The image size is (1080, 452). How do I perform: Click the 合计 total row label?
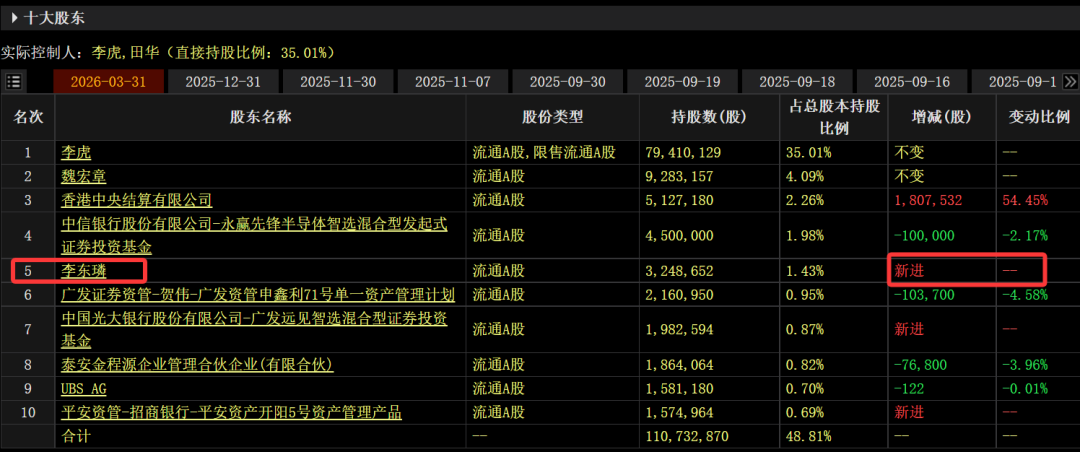point(76,436)
